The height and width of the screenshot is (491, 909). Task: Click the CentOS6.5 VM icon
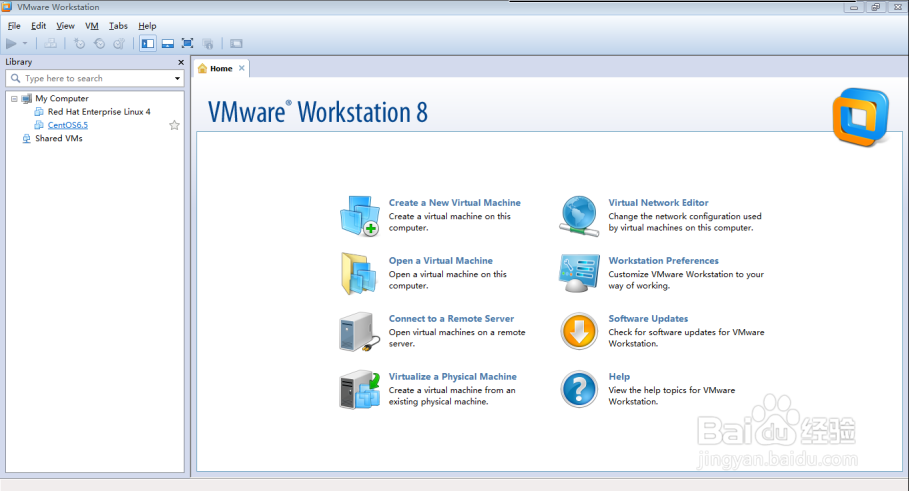[x=39, y=125]
